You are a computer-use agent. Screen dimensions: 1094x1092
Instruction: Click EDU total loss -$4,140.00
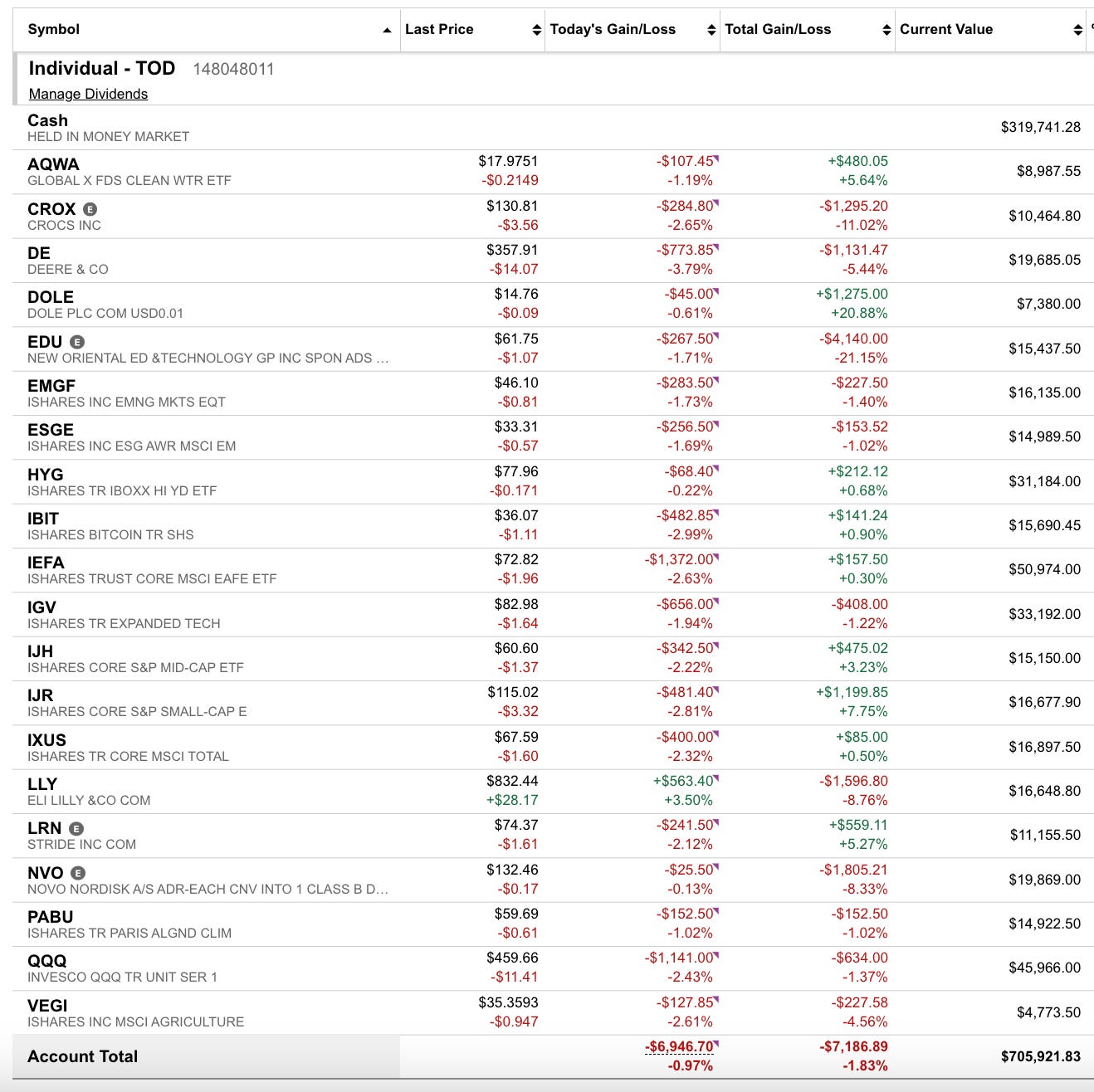pyautogui.click(x=853, y=339)
